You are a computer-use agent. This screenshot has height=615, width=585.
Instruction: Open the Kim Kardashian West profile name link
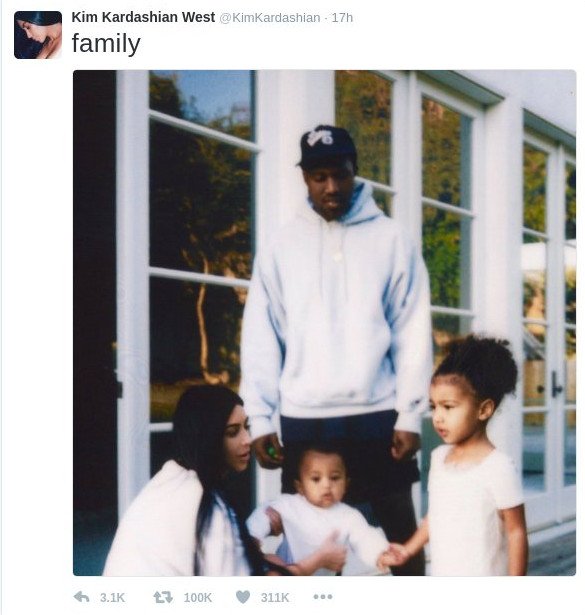coord(143,17)
